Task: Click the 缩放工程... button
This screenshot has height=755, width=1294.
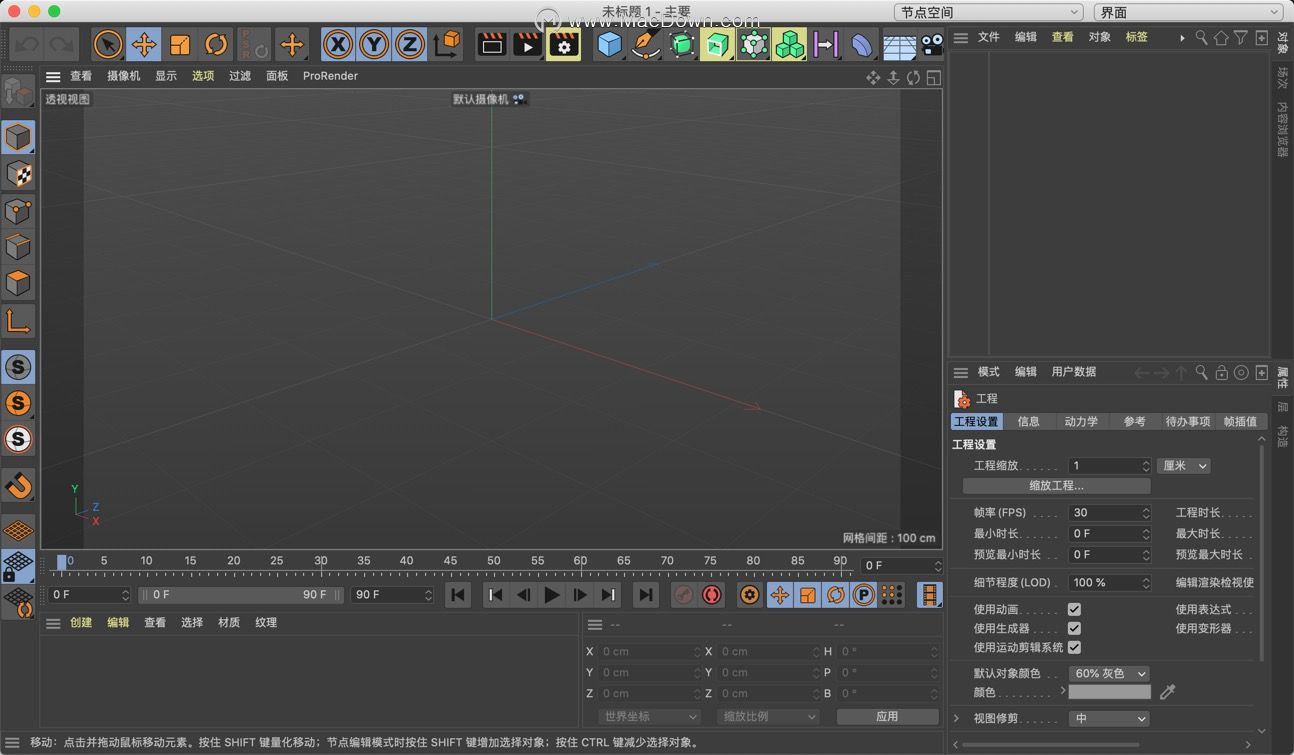Action: [x=1056, y=485]
